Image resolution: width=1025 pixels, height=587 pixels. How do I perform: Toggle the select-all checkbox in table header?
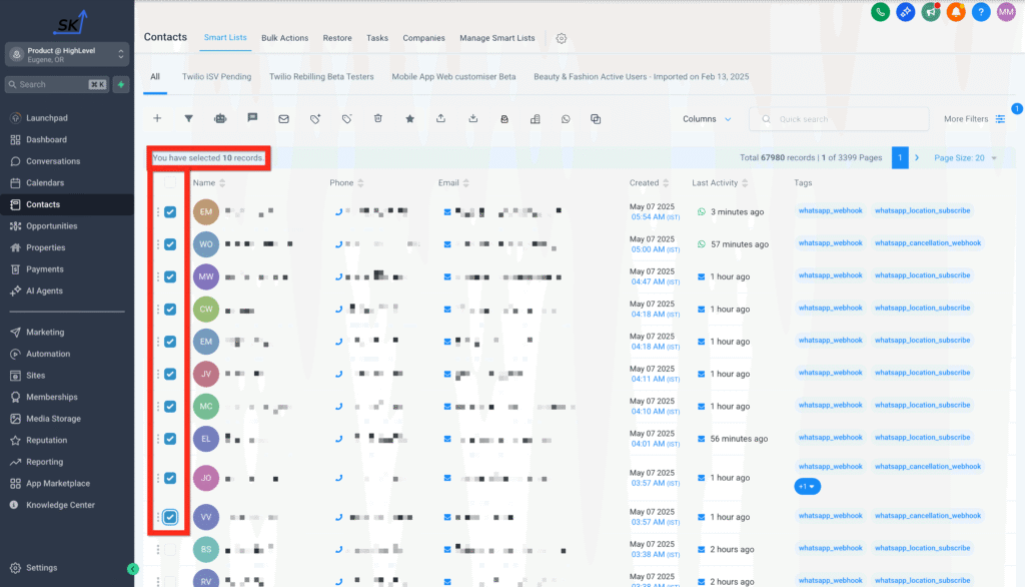click(x=170, y=183)
